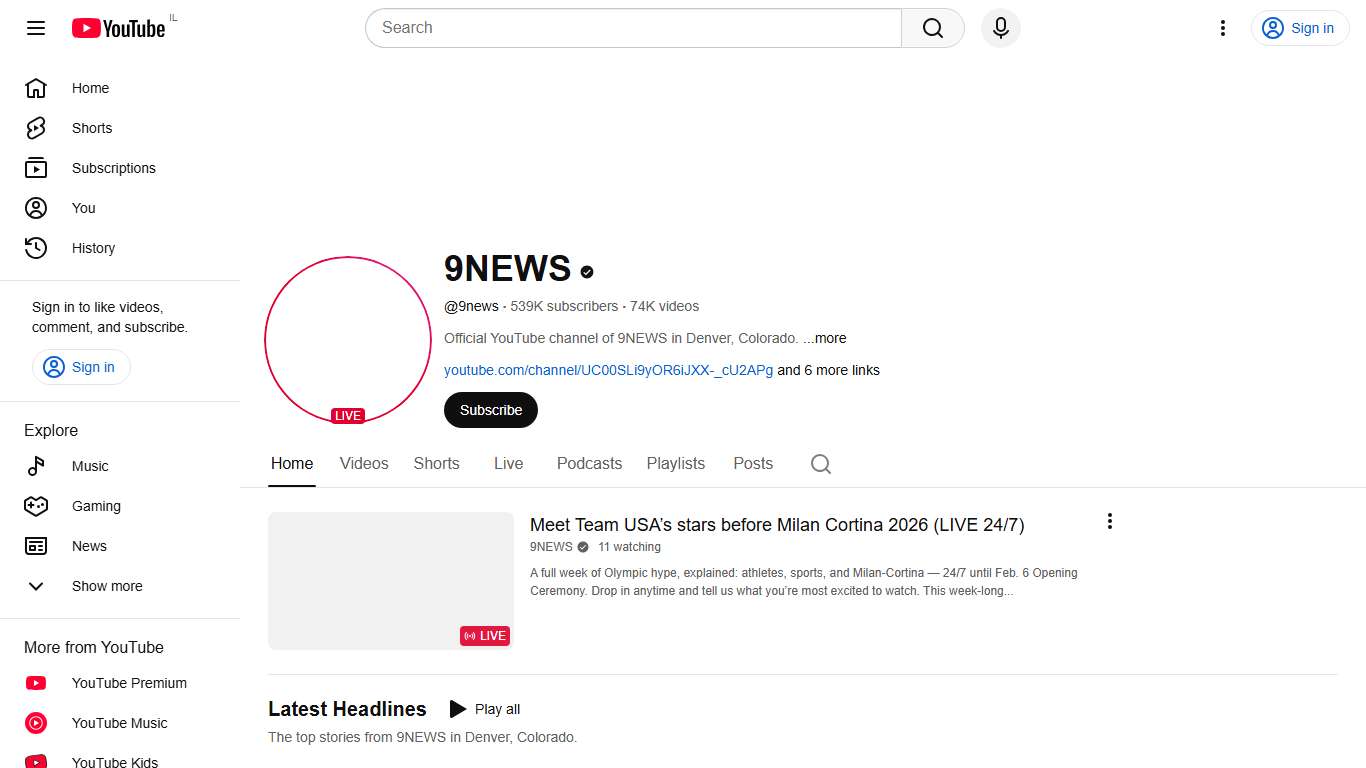
Task: Start voice search with microphone icon
Action: coord(1000,28)
